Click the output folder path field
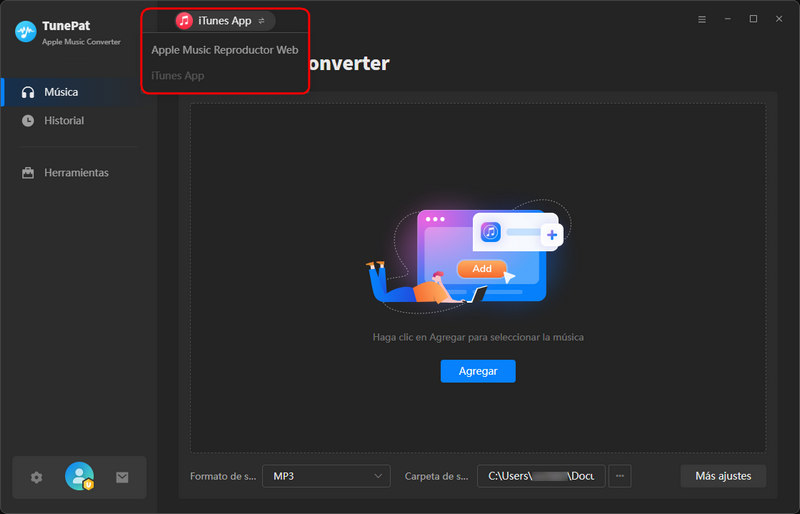The width and height of the screenshot is (800, 514). [540, 476]
